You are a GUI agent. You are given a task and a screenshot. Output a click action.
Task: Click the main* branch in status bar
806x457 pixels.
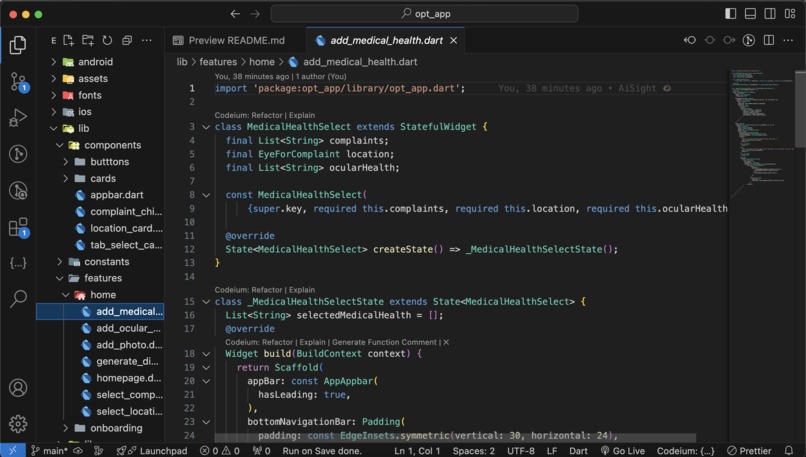pos(49,451)
